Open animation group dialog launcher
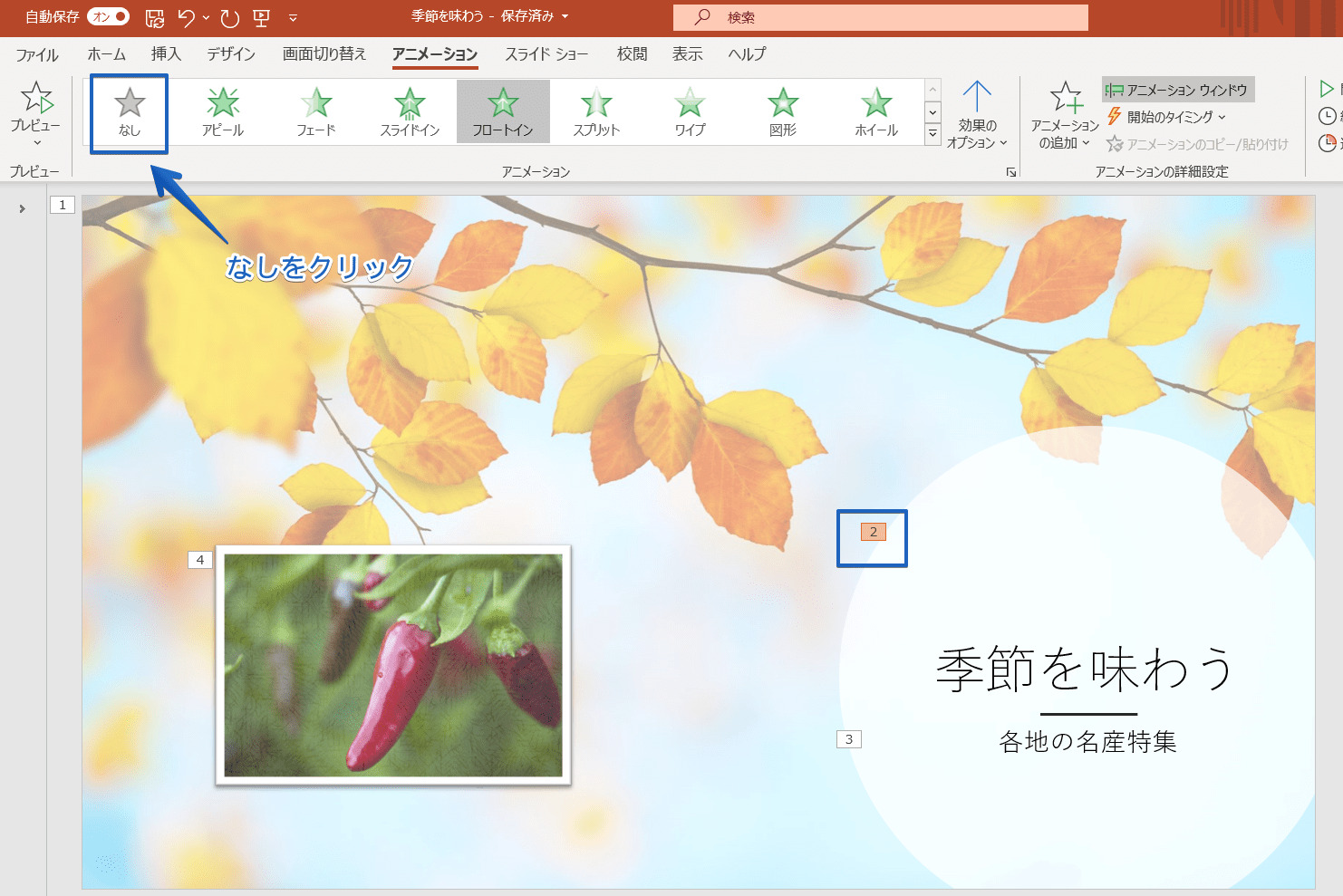The width and height of the screenshot is (1343, 896). 1011,172
